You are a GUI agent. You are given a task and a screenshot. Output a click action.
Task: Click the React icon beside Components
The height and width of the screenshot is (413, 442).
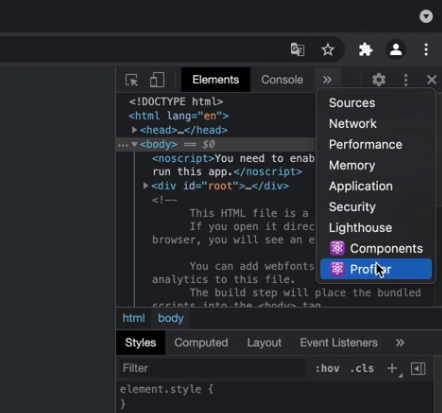(x=337, y=248)
